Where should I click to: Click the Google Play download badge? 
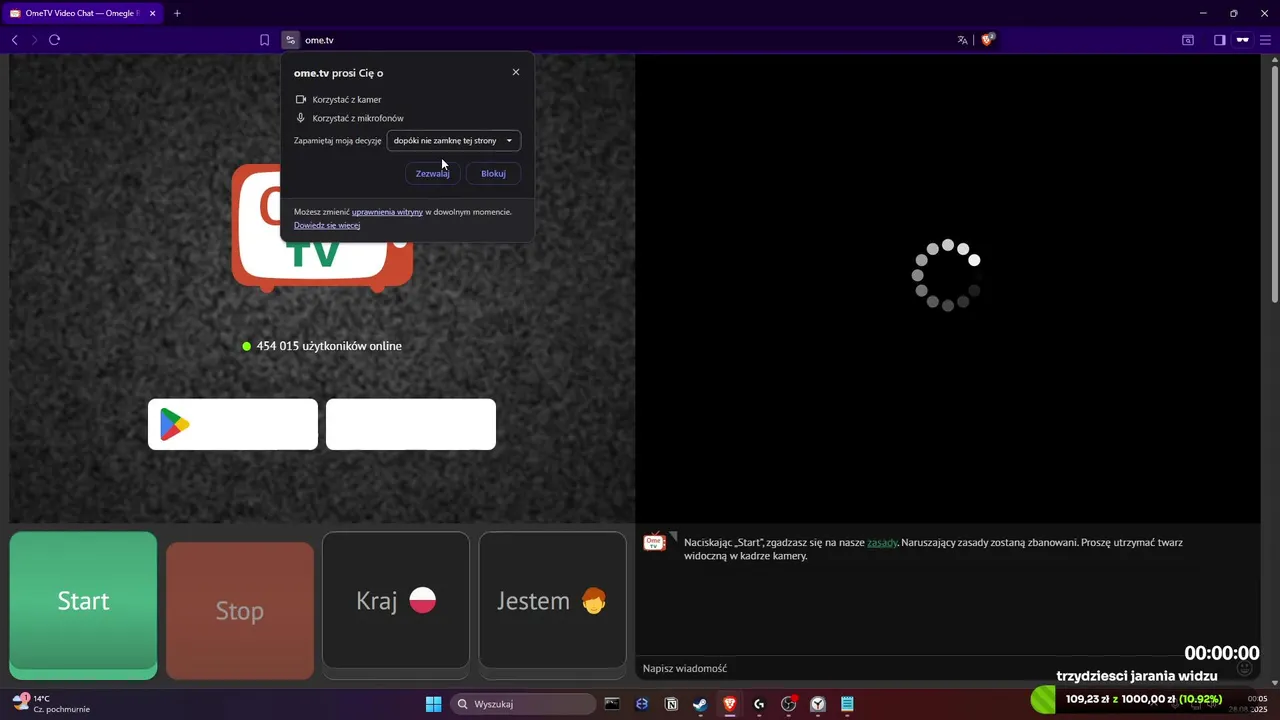233,424
